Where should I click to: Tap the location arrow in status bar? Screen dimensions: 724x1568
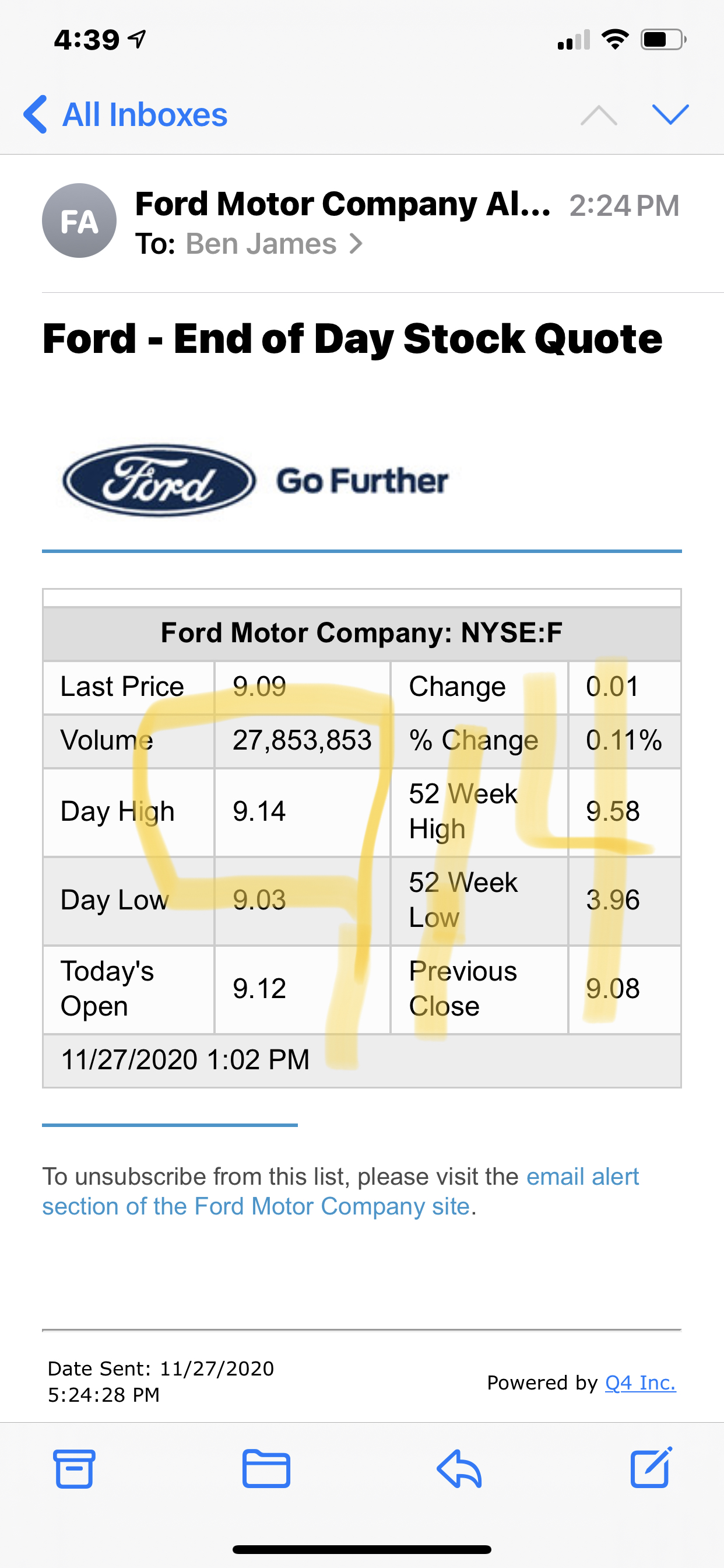tap(137, 40)
